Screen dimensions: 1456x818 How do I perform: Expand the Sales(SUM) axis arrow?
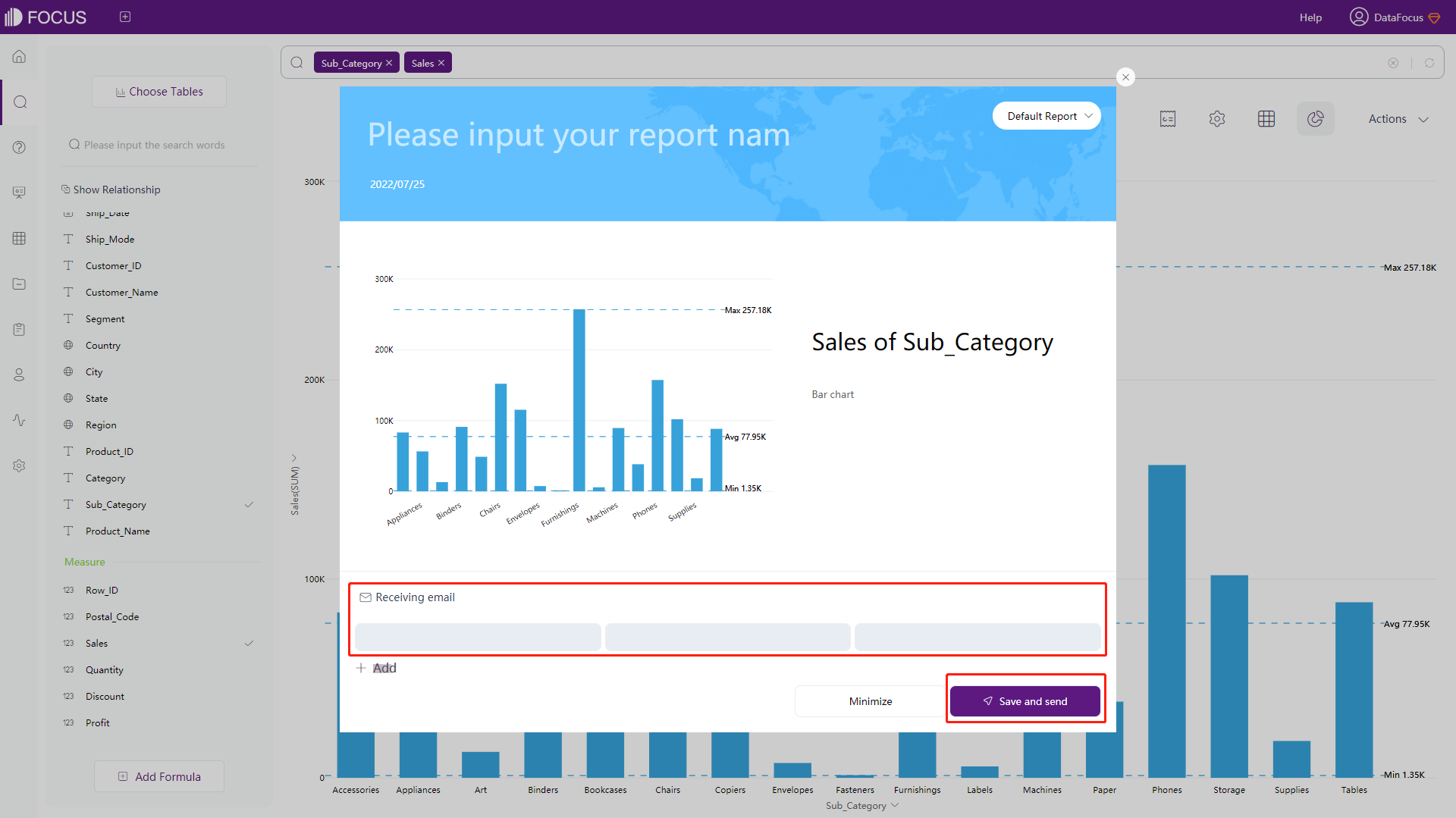click(x=294, y=458)
